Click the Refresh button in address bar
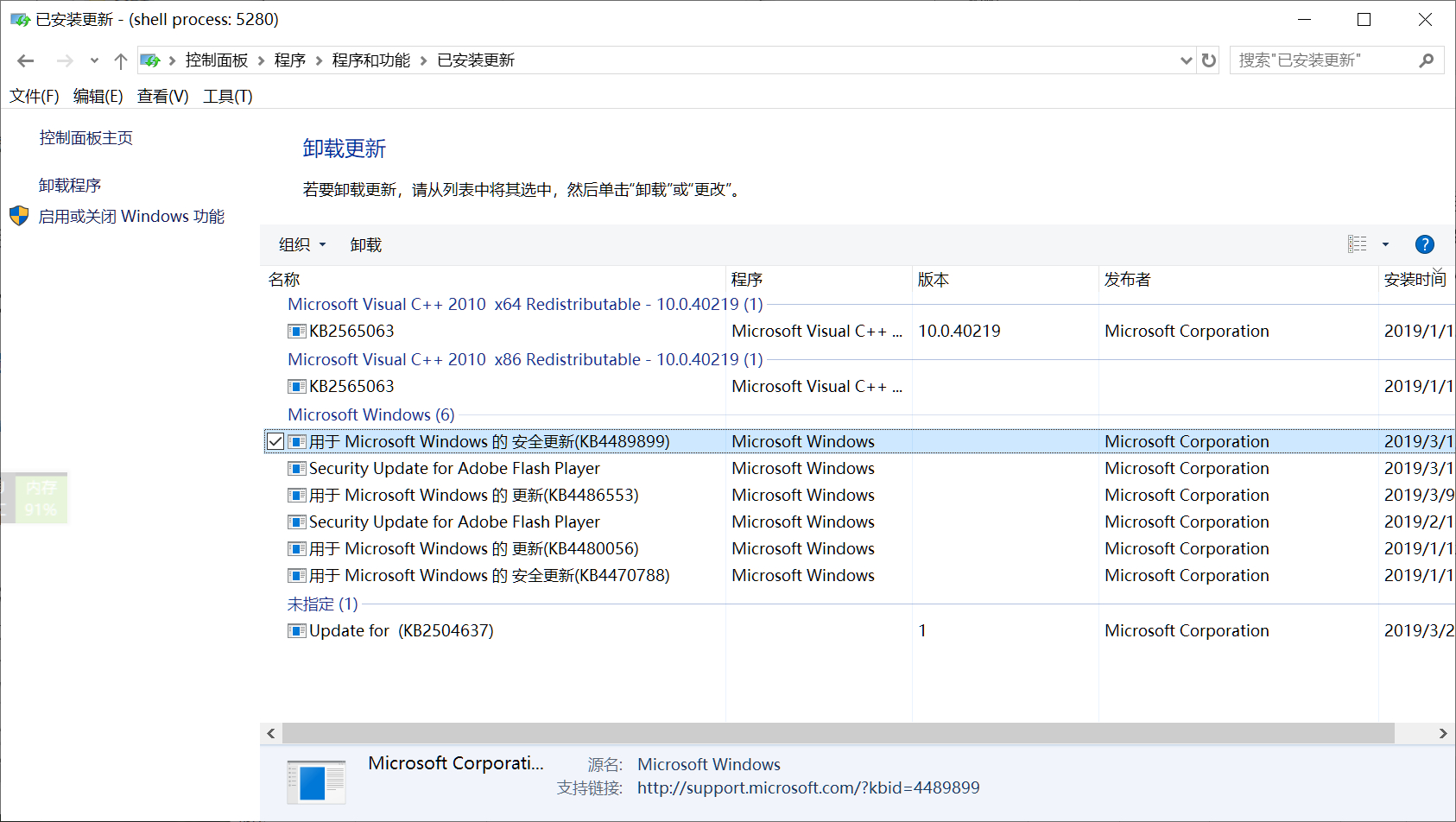The width and height of the screenshot is (1456, 822). click(x=1209, y=60)
